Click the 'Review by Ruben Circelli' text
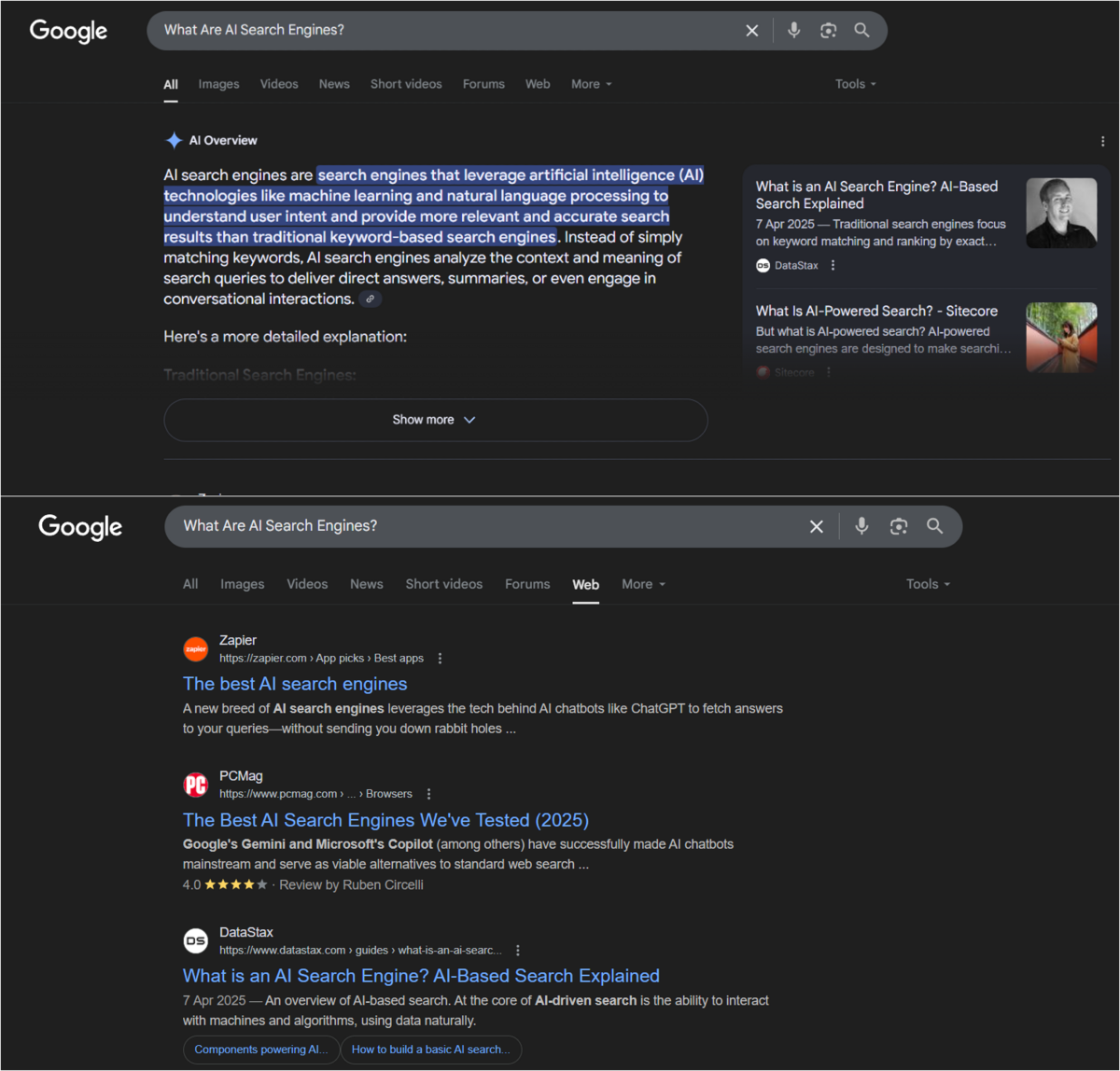Screen dimensions: 1120x1071 pos(352,885)
